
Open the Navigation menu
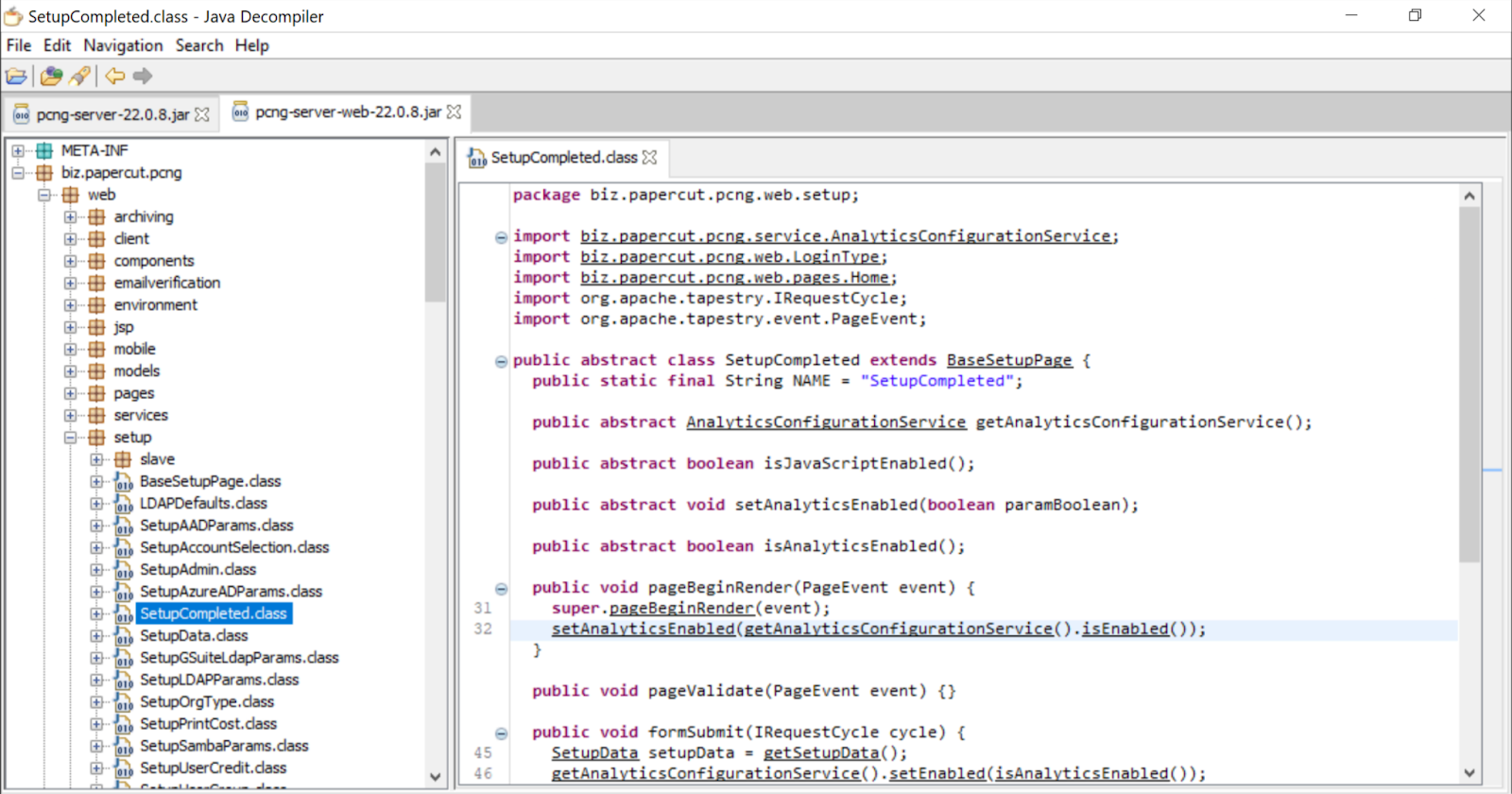click(x=123, y=45)
